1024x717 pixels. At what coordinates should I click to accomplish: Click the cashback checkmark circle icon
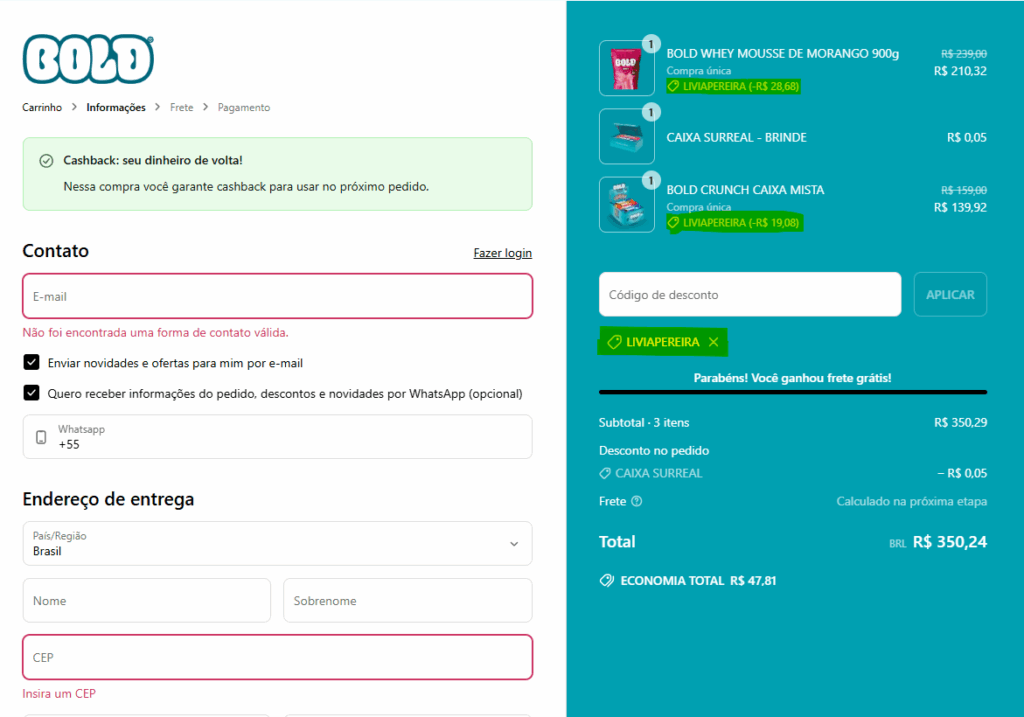tap(46, 161)
